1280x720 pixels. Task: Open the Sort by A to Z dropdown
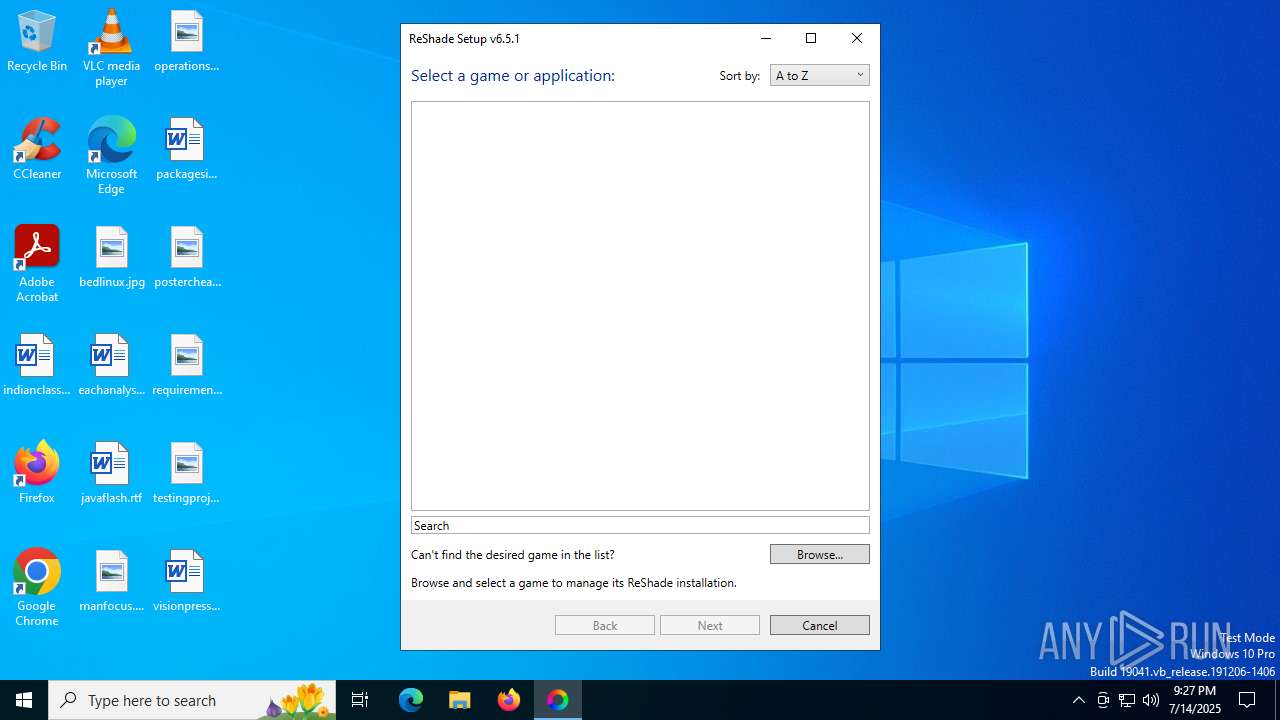click(819, 75)
